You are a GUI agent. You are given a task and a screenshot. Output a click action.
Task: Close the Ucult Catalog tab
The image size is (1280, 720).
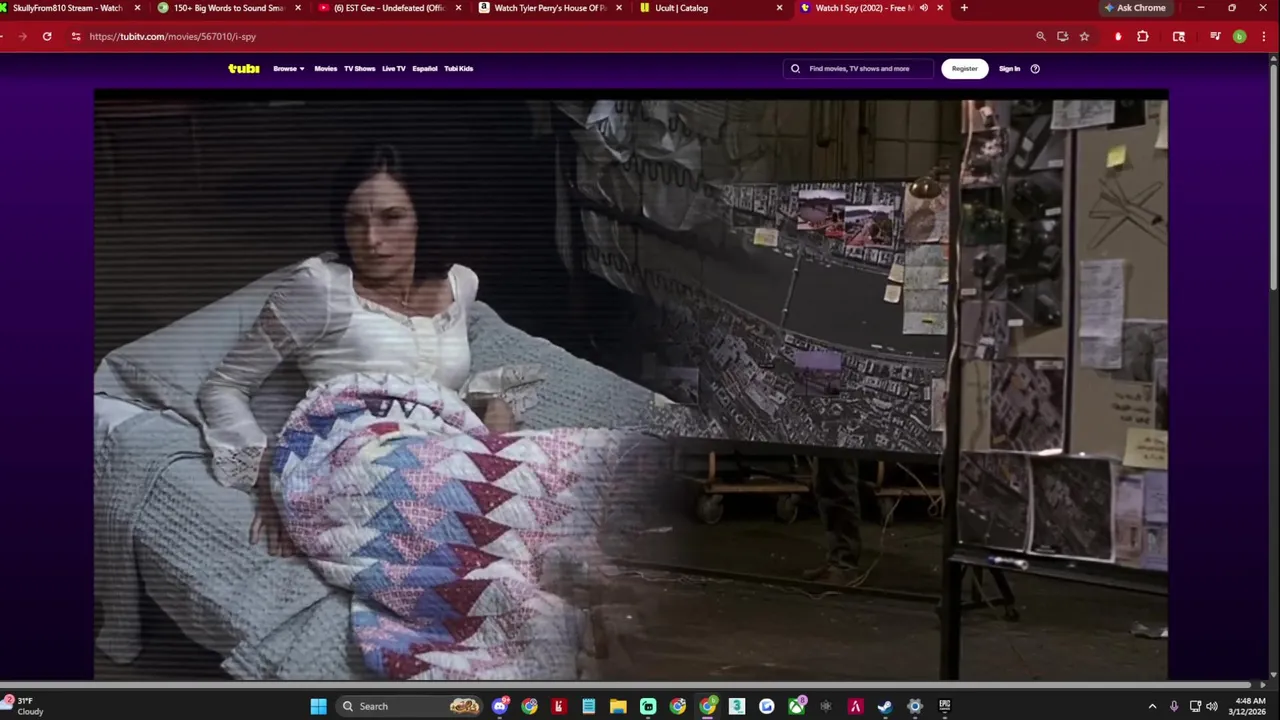click(780, 8)
